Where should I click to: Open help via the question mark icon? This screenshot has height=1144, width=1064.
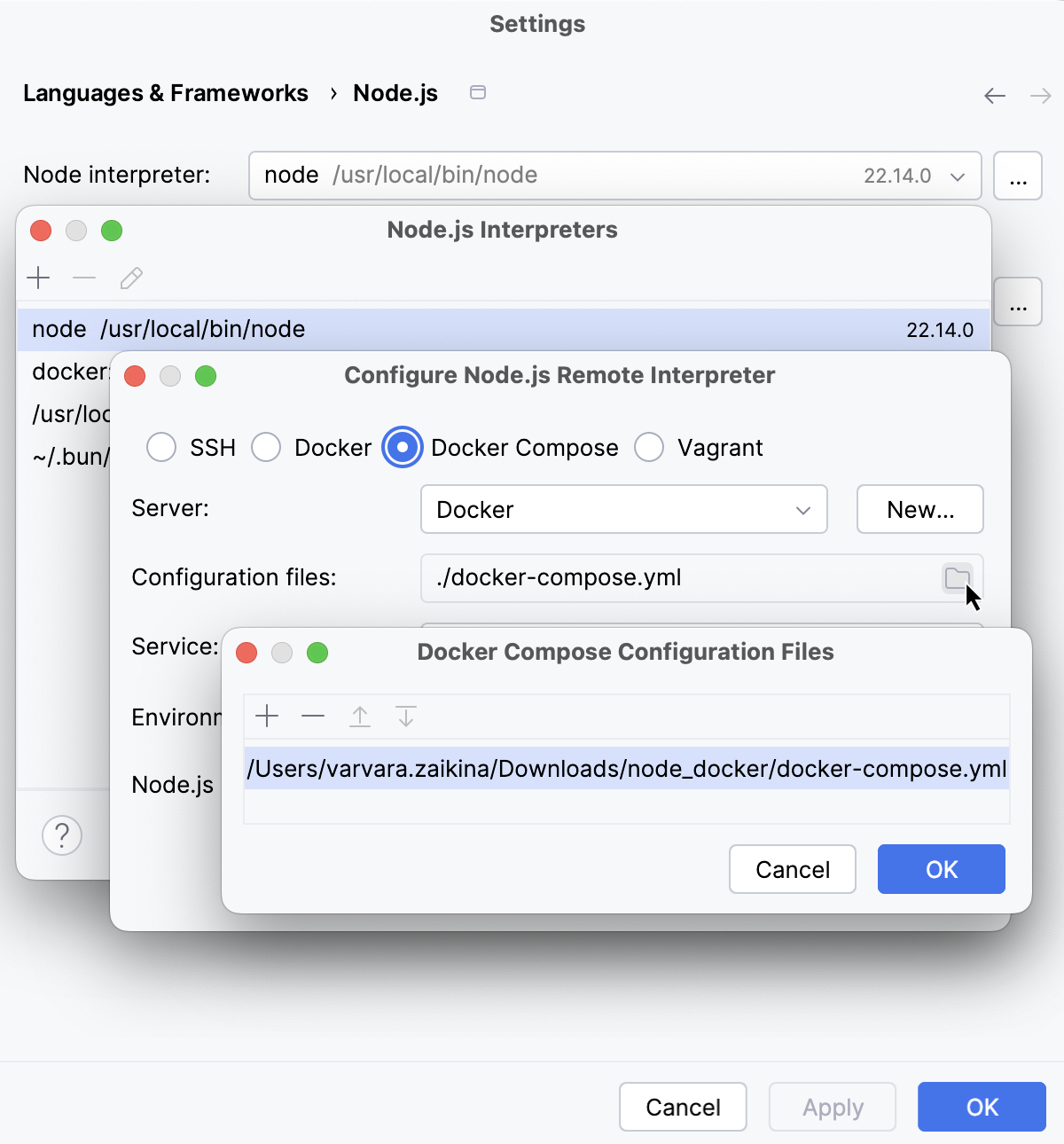(x=61, y=834)
